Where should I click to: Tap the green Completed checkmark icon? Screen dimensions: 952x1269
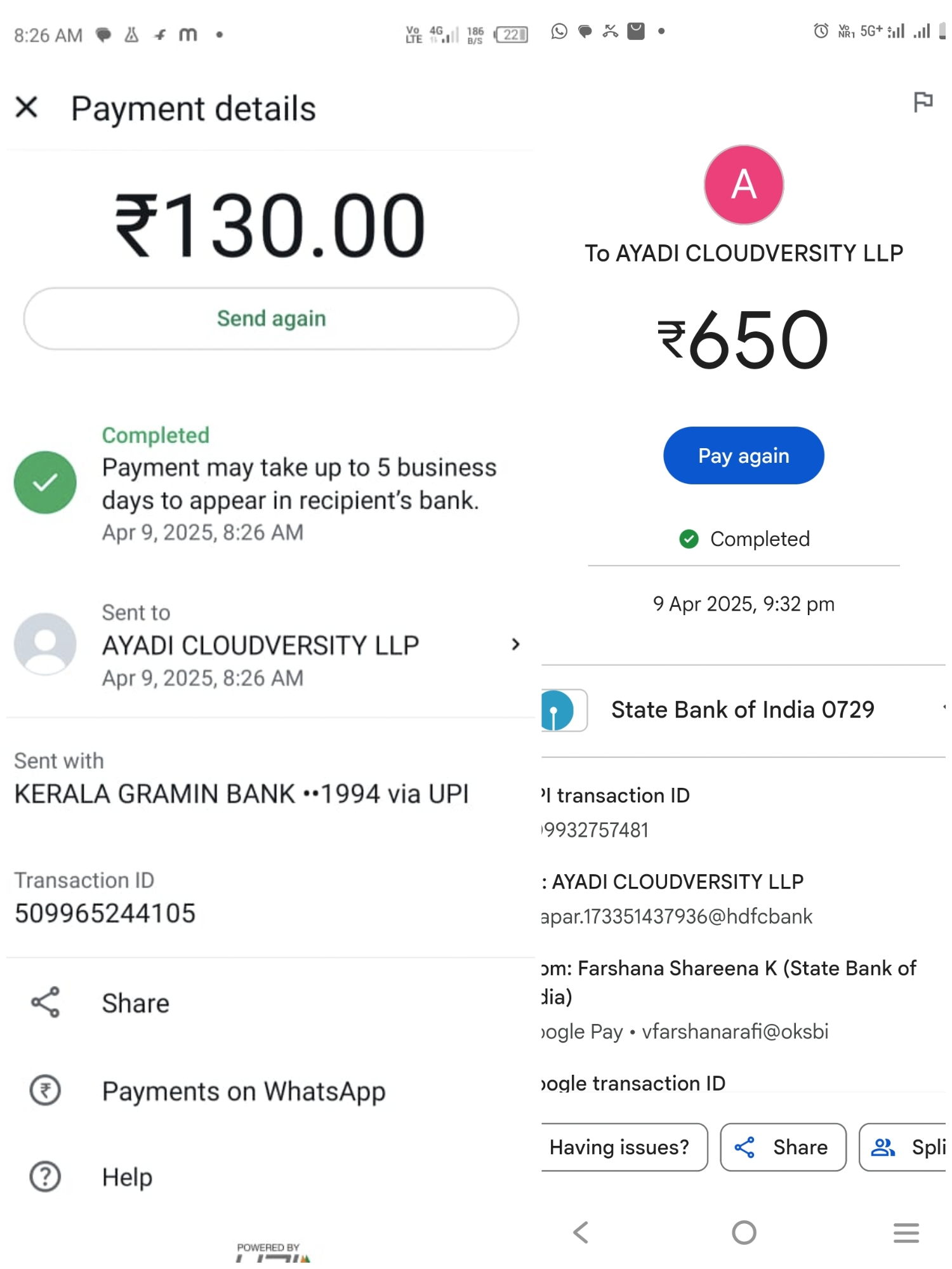(x=46, y=482)
